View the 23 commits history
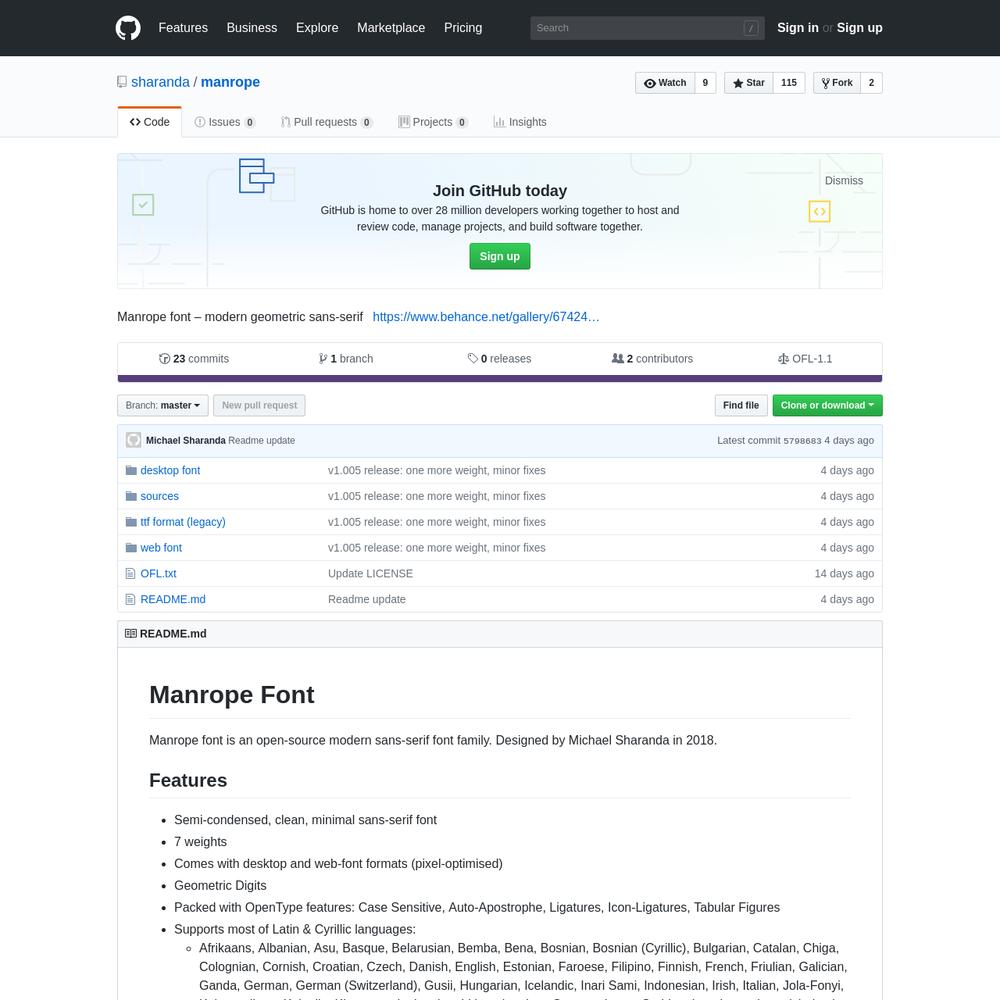Viewport: 1000px width, 1000px height. click(194, 359)
